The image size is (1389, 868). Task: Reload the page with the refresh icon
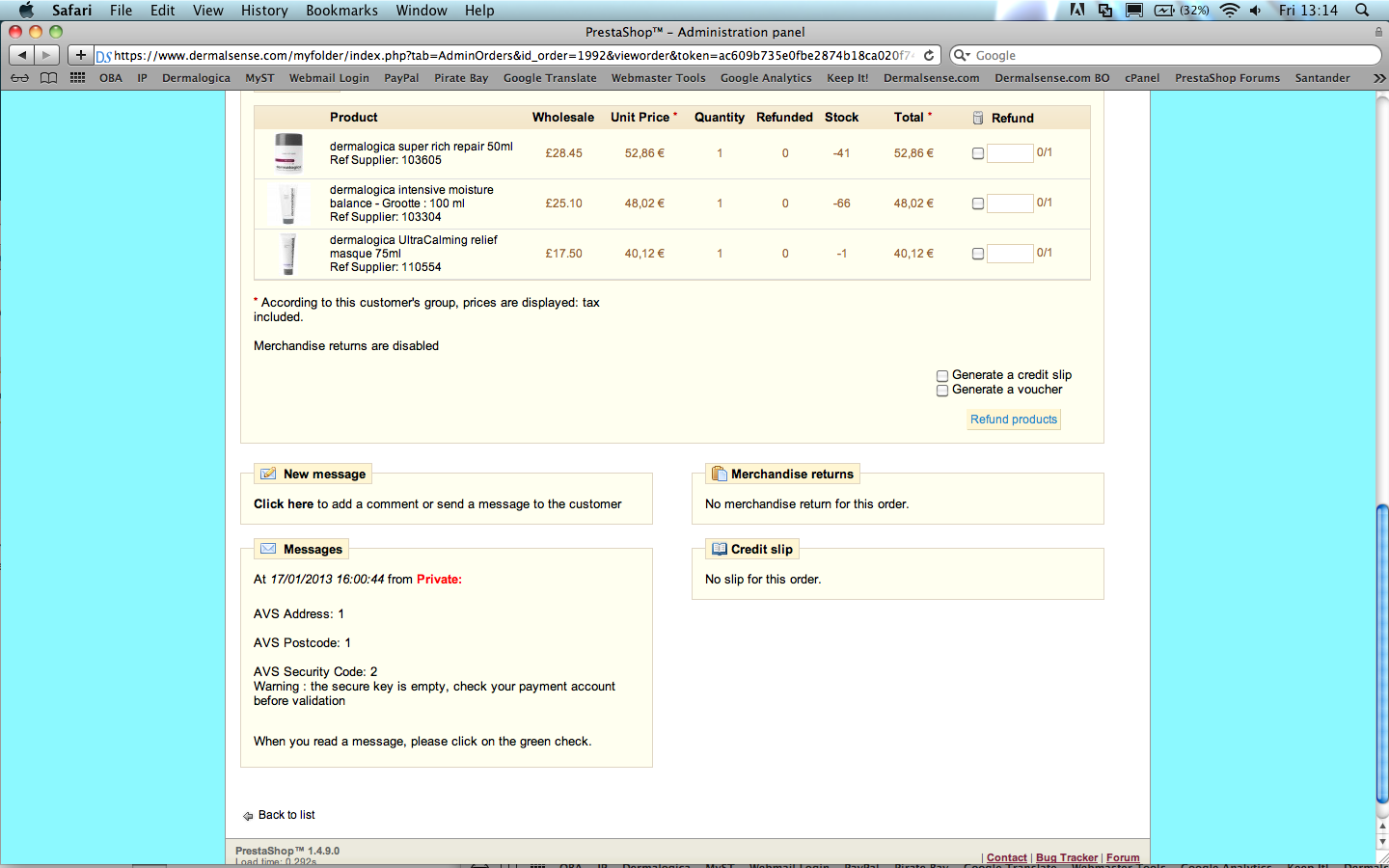click(x=929, y=55)
